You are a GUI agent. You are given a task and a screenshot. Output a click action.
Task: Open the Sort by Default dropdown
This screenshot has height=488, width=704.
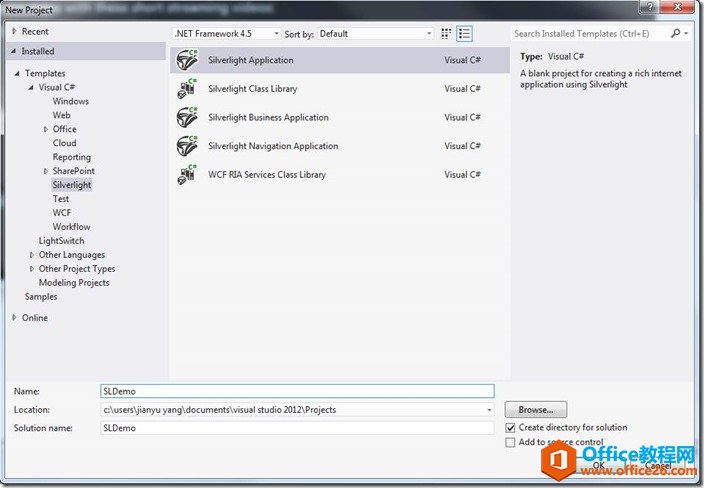click(x=376, y=34)
